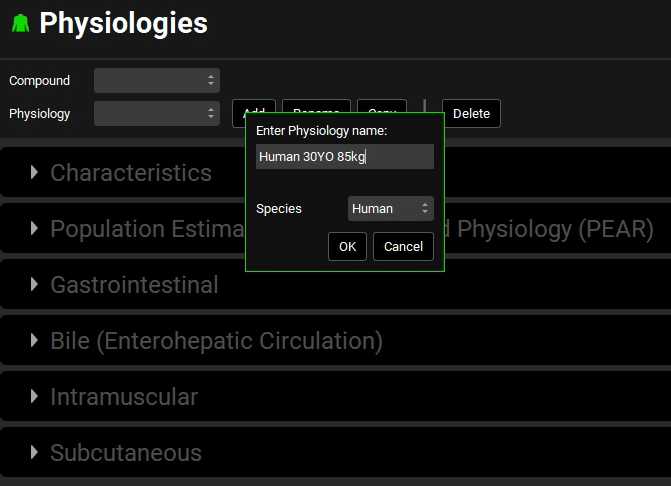Viewport: 671px width, 486px height.
Task: Expand the Gastrointestinal section
Action: (x=134, y=285)
